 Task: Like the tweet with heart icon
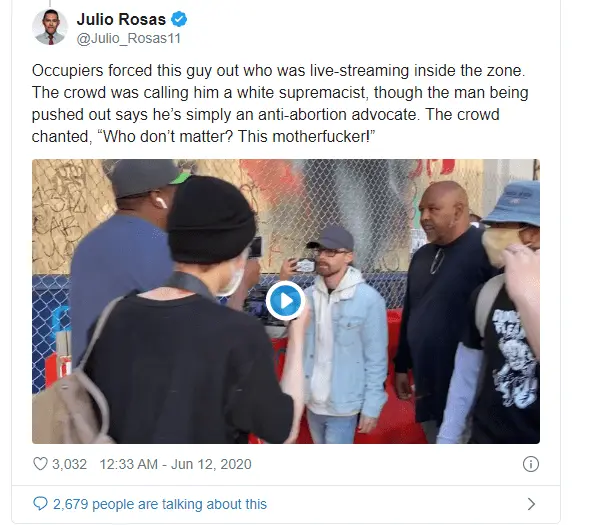coord(40,464)
